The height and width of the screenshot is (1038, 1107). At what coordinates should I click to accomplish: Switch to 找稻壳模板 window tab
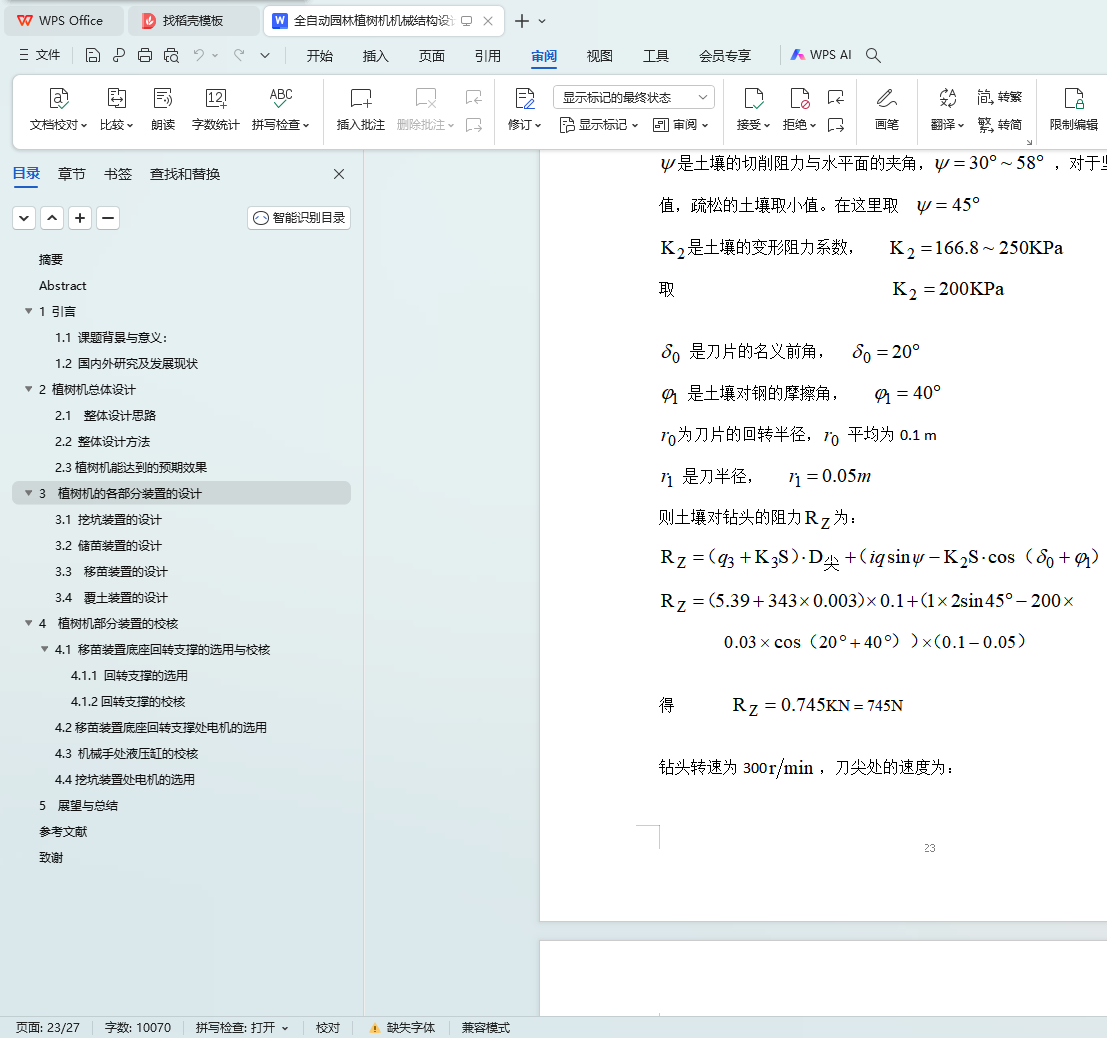(x=193, y=20)
